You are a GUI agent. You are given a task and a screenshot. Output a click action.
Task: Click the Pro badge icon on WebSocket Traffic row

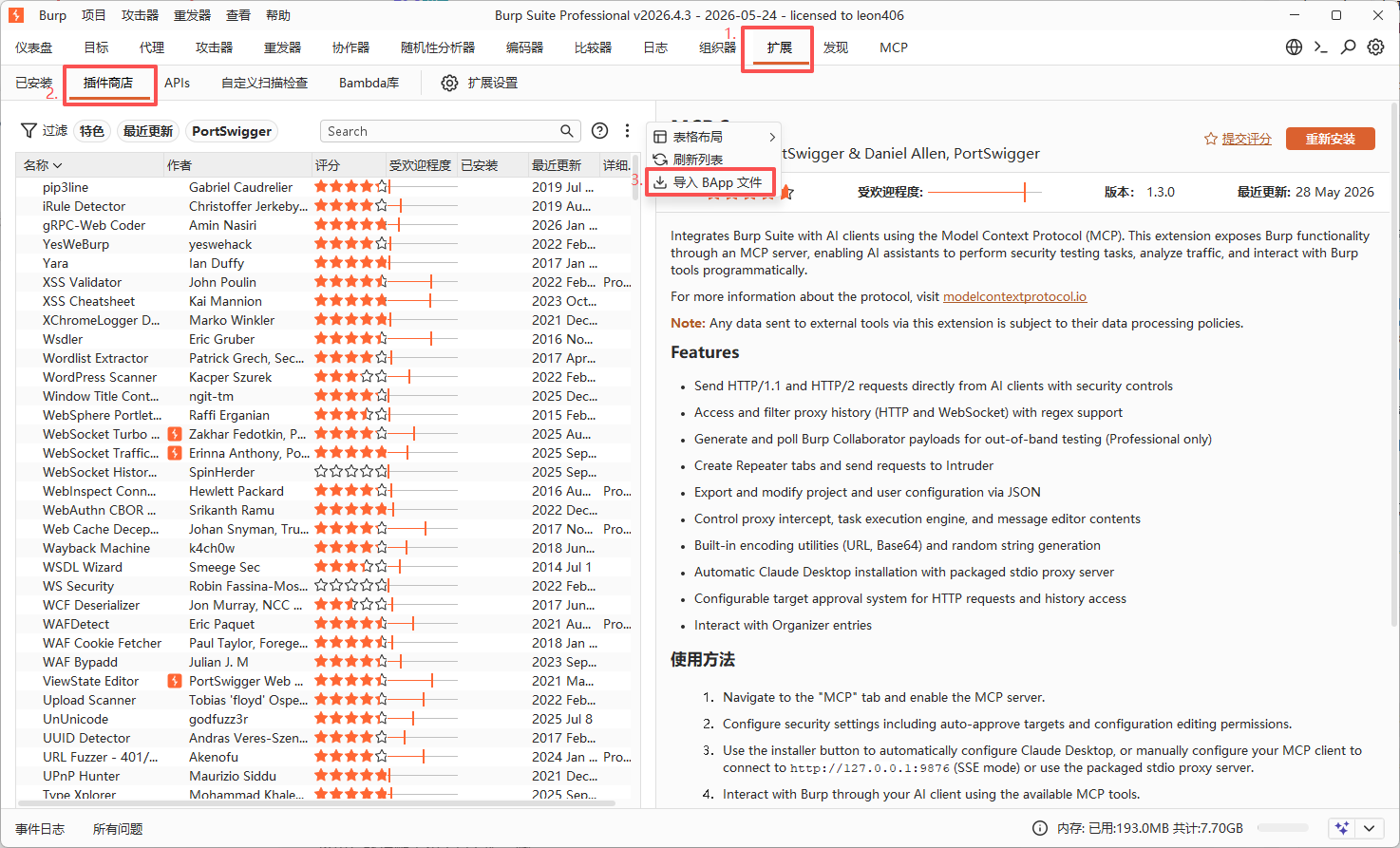(175, 453)
